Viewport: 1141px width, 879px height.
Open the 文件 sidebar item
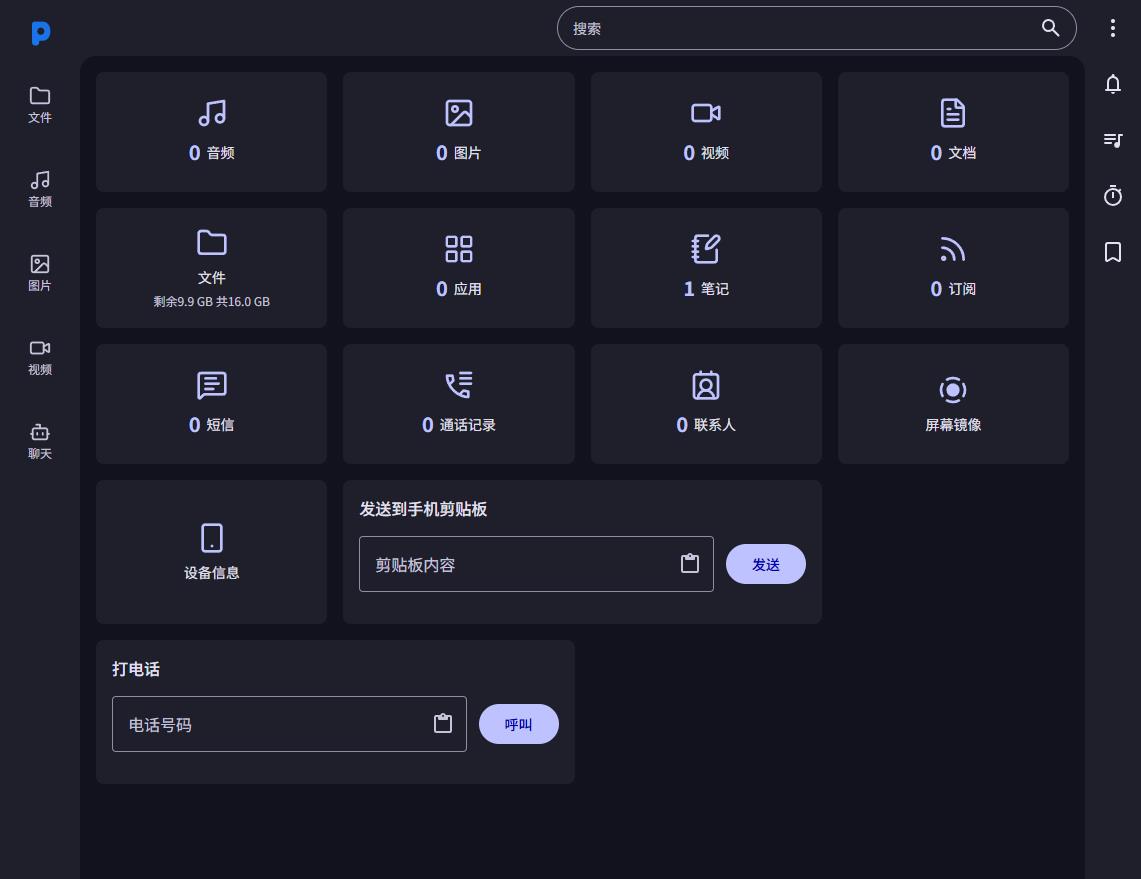tap(40, 105)
